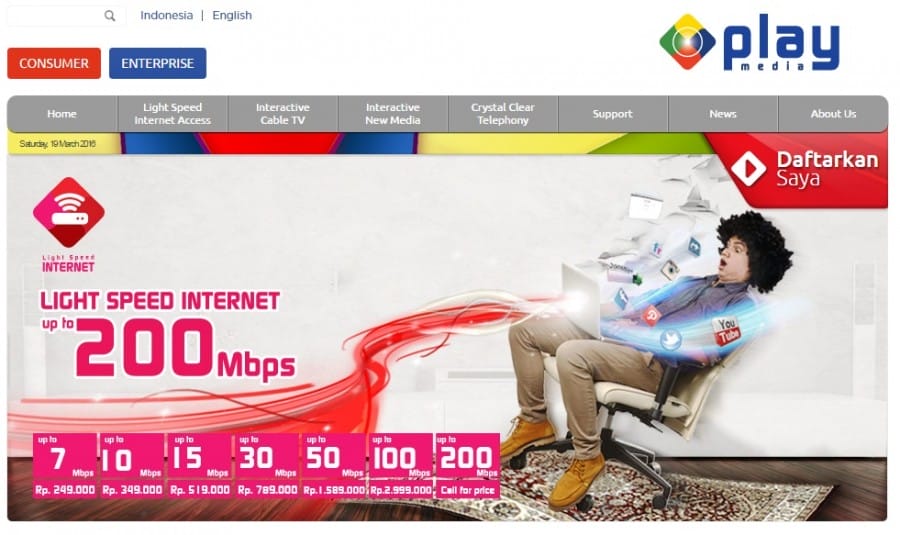This screenshot has width=900, height=535.
Task: Focus the search input field
Action: click(x=56, y=16)
